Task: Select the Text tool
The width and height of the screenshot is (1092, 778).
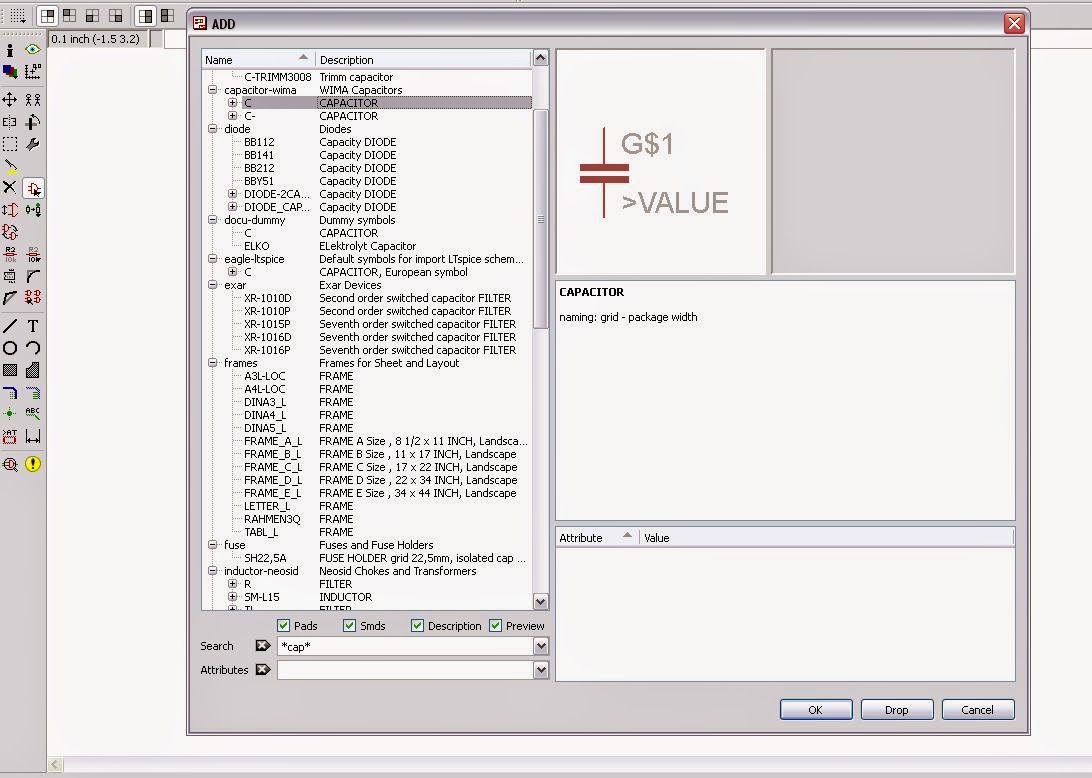Action: [33, 326]
